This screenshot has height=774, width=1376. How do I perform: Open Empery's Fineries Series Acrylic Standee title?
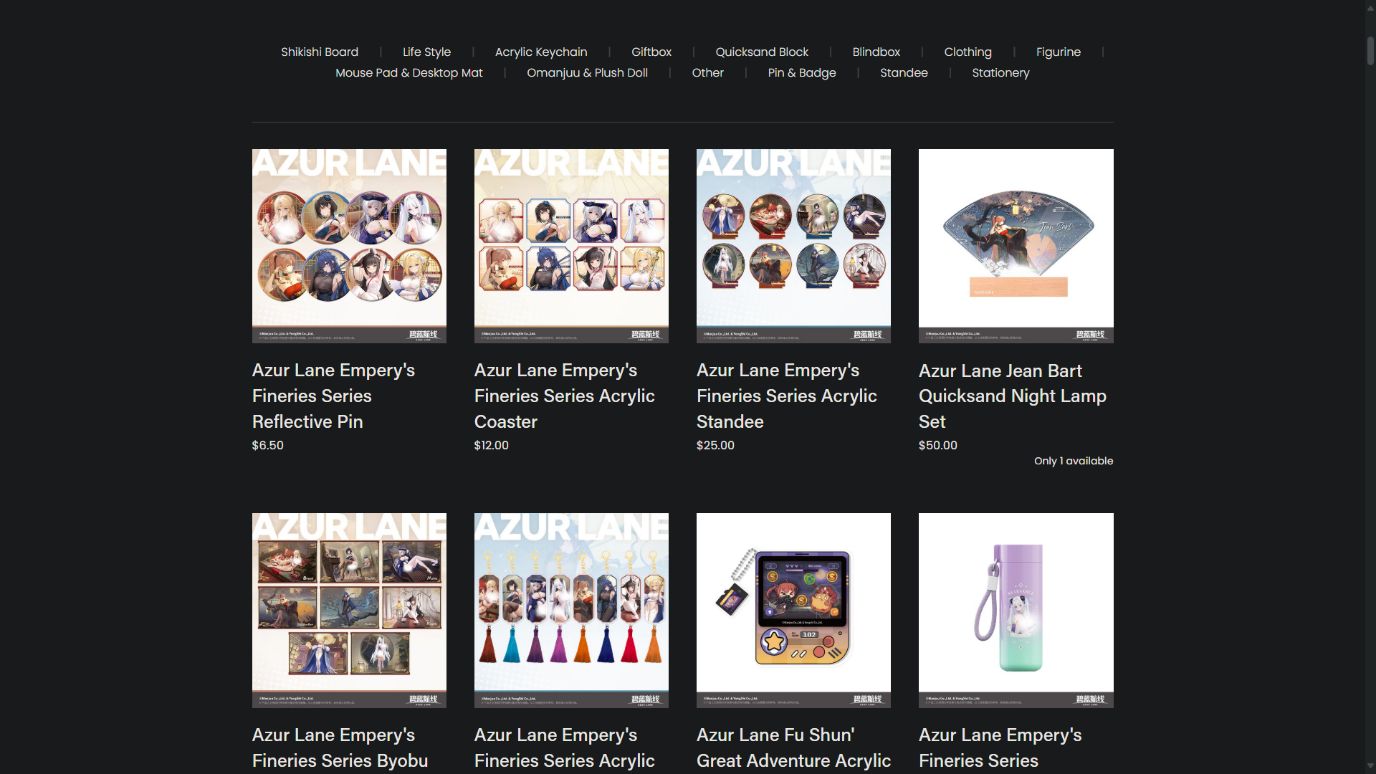pos(787,396)
